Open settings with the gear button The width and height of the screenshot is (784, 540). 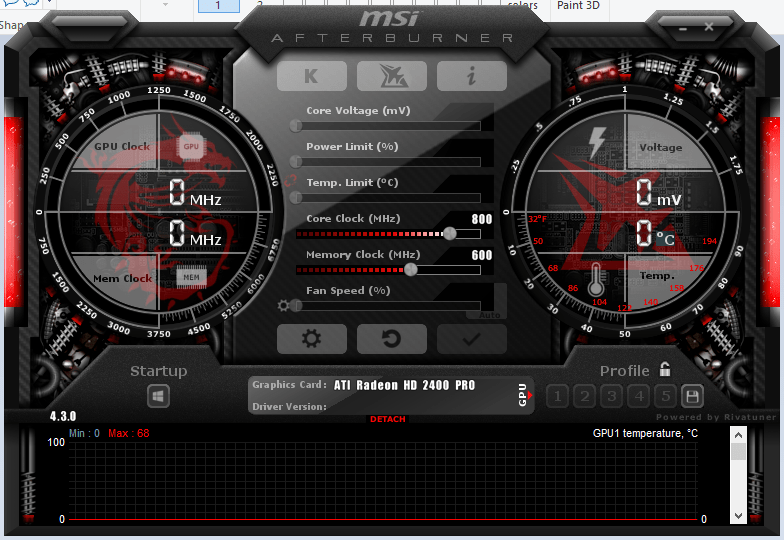pyautogui.click(x=312, y=339)
